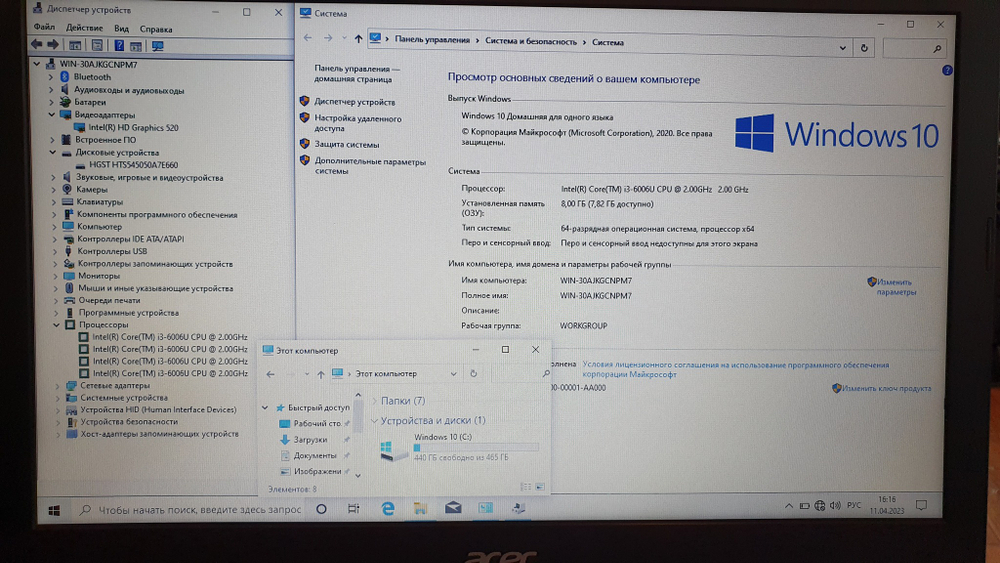Open address history dropdown in Система window
This screenshot has height=563, width=1000.
842,48
